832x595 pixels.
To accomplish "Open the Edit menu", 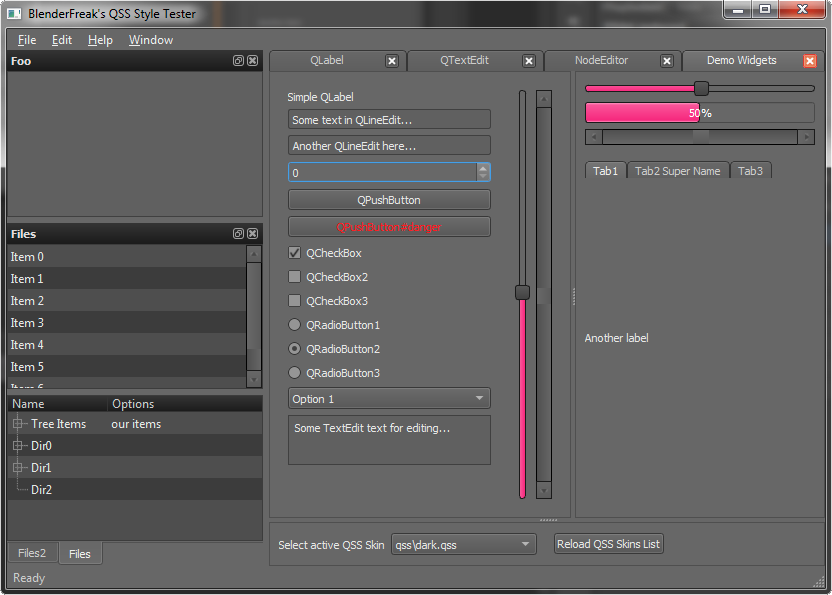I will pyautogui.click(x=62, y=40).
